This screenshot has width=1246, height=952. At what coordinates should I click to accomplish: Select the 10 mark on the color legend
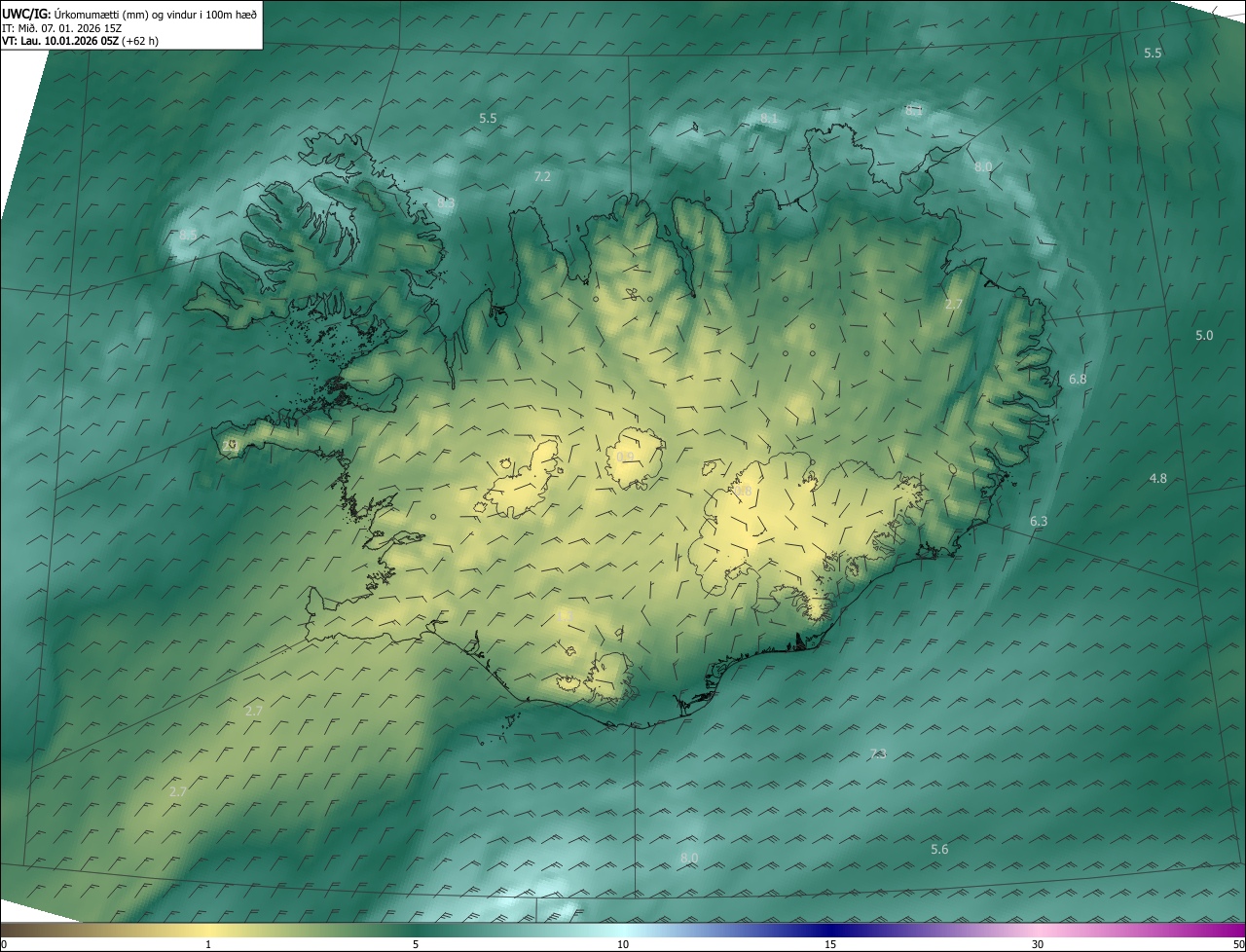coord(623,944)
